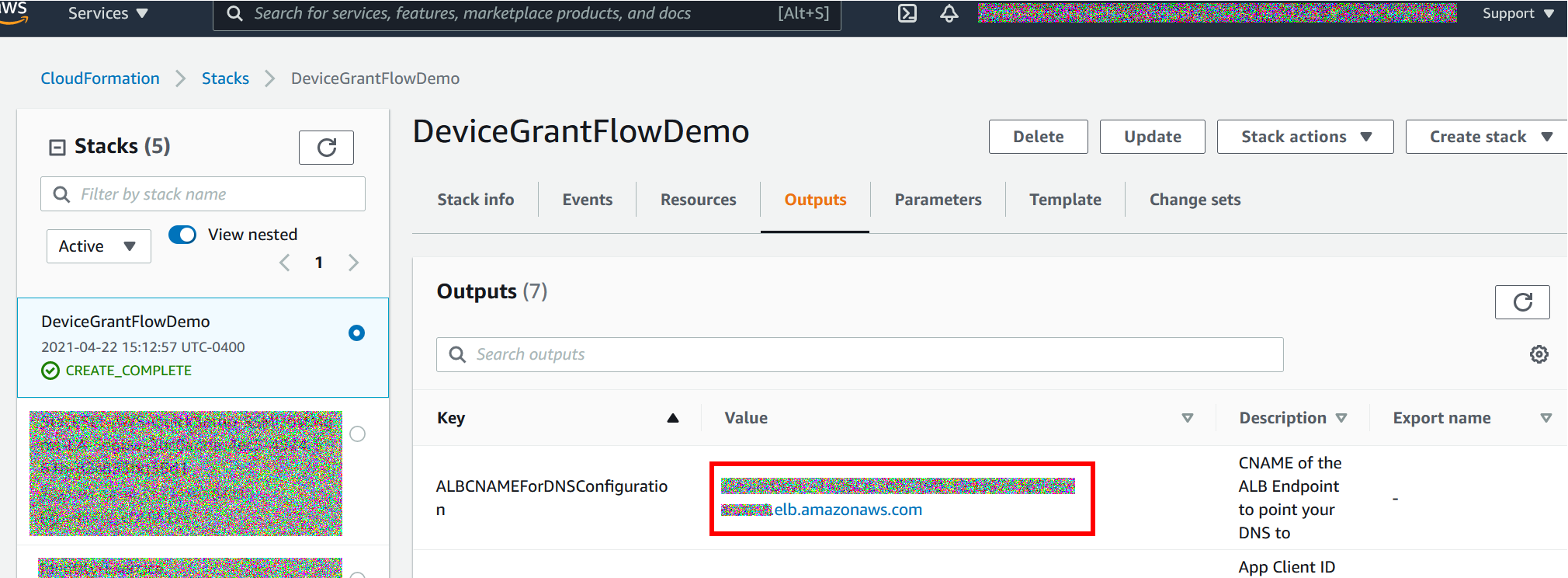Go to next stacks page arrow
The width and height of the screenshot is (1568, 578).
(354, 263)
